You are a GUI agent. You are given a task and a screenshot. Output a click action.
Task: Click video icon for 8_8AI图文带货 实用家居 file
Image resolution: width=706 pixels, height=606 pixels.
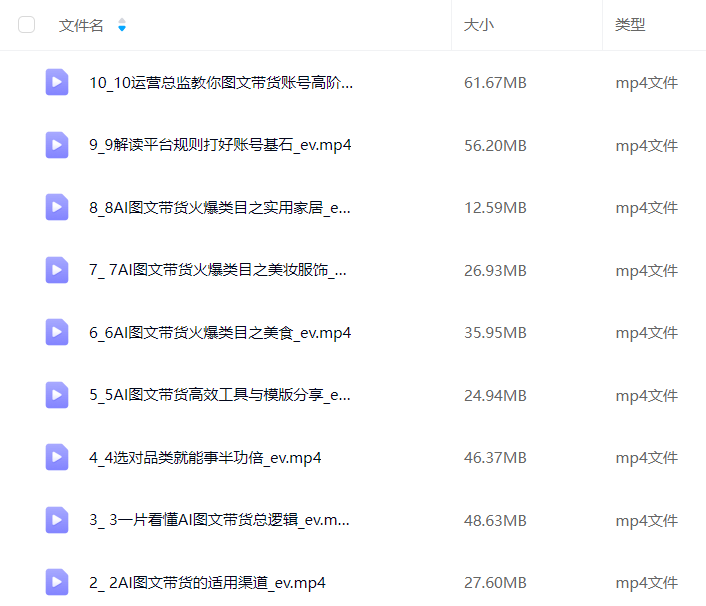pyautogui.click(x=57, y=207)
